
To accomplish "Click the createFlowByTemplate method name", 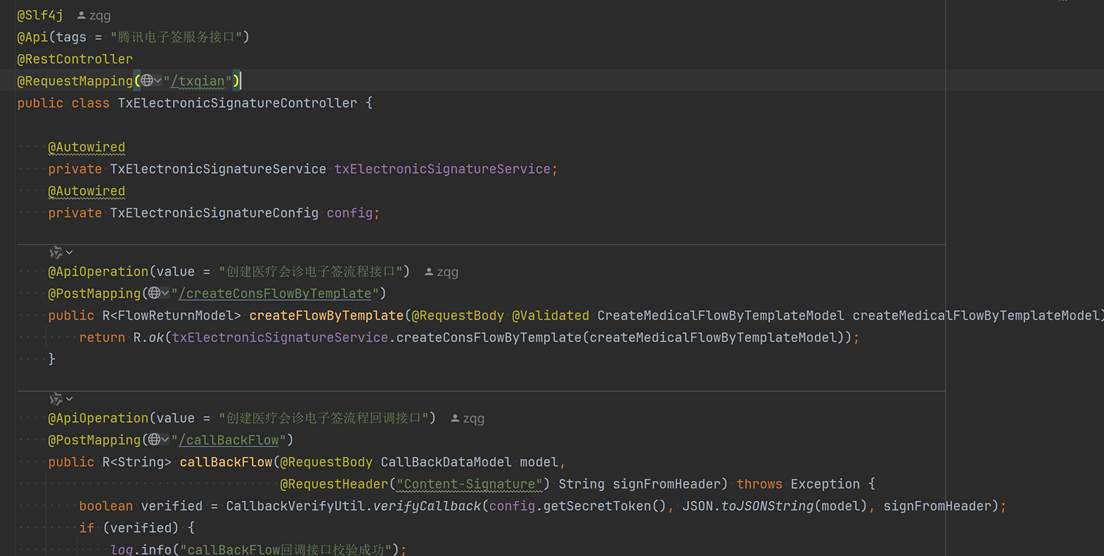I will pos(326,316).
